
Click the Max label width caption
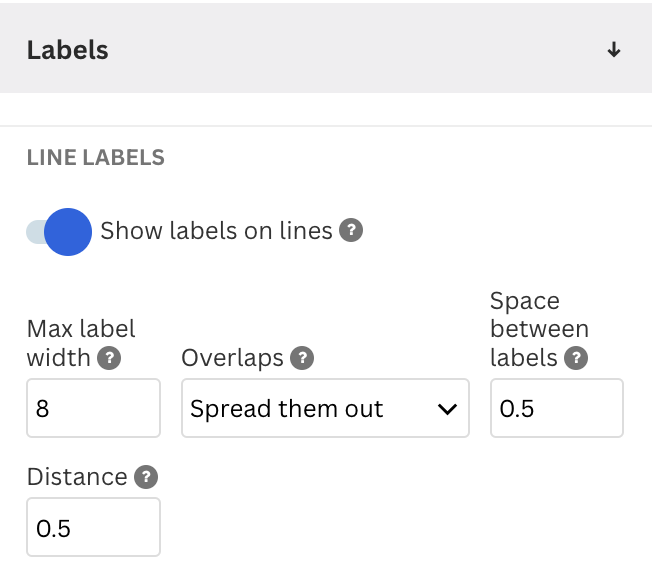(81, 343)
